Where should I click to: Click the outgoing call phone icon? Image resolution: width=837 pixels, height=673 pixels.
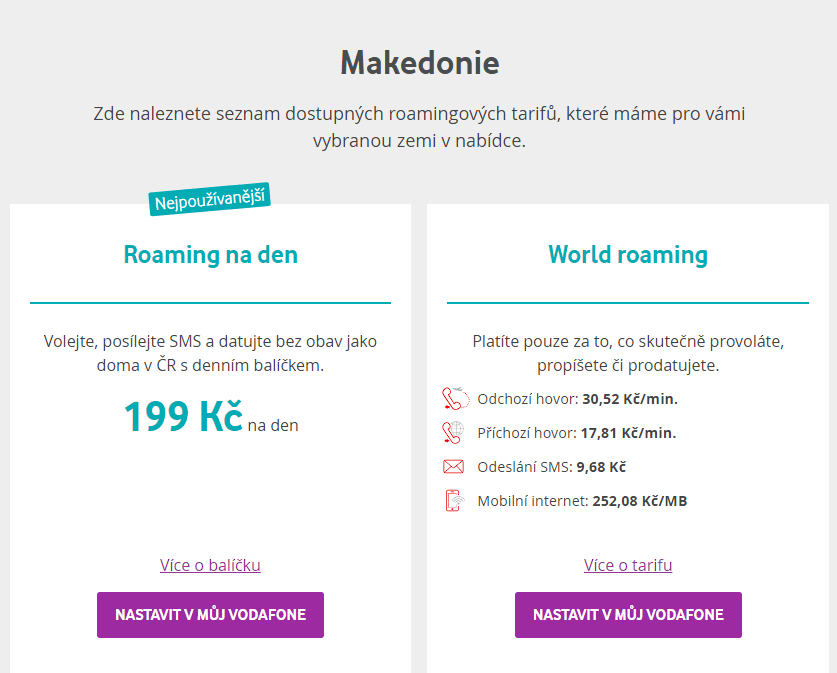tap(455, 399)
